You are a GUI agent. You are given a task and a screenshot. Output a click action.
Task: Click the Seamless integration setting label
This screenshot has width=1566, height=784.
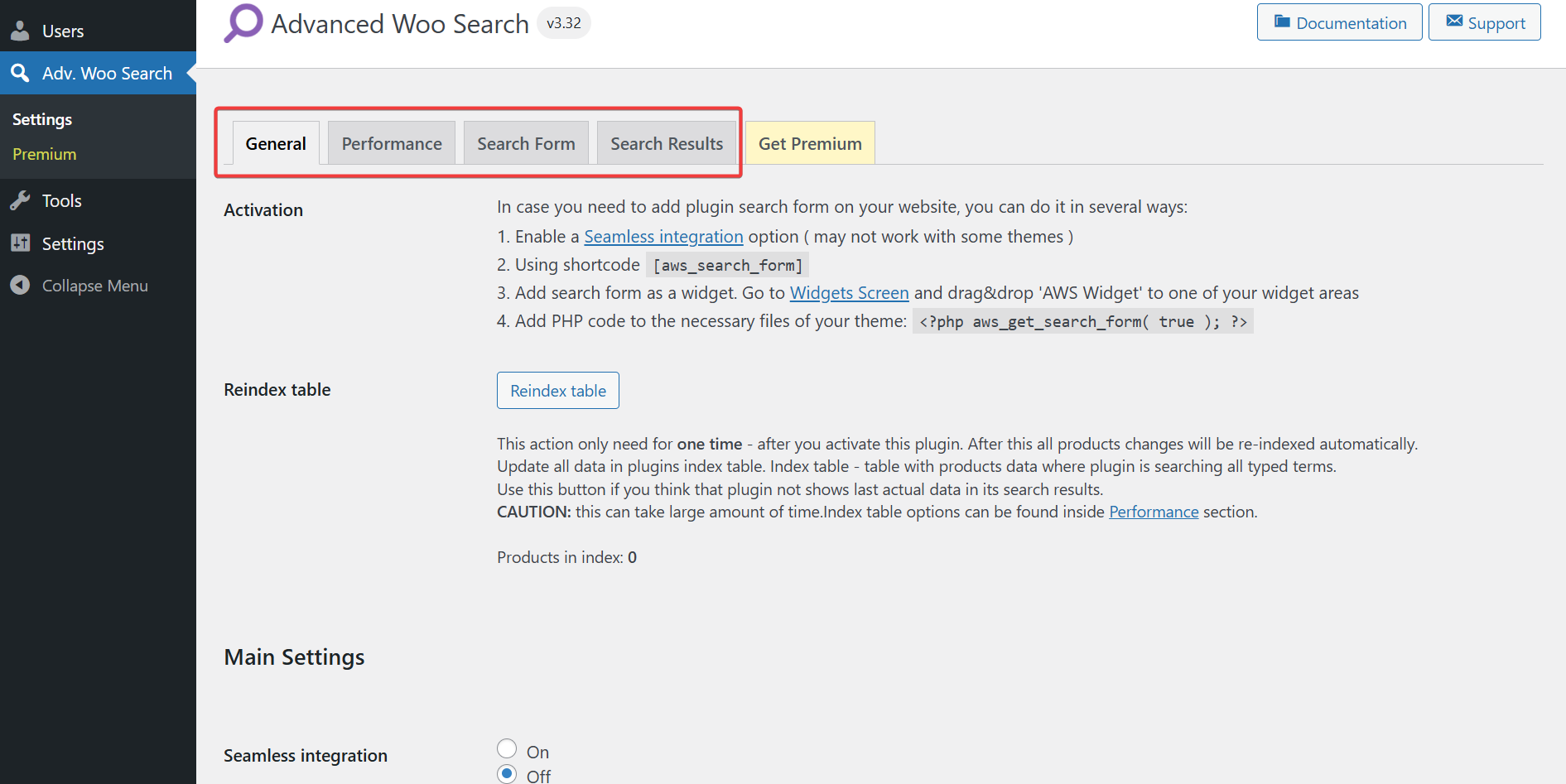(x=306, y=756)
